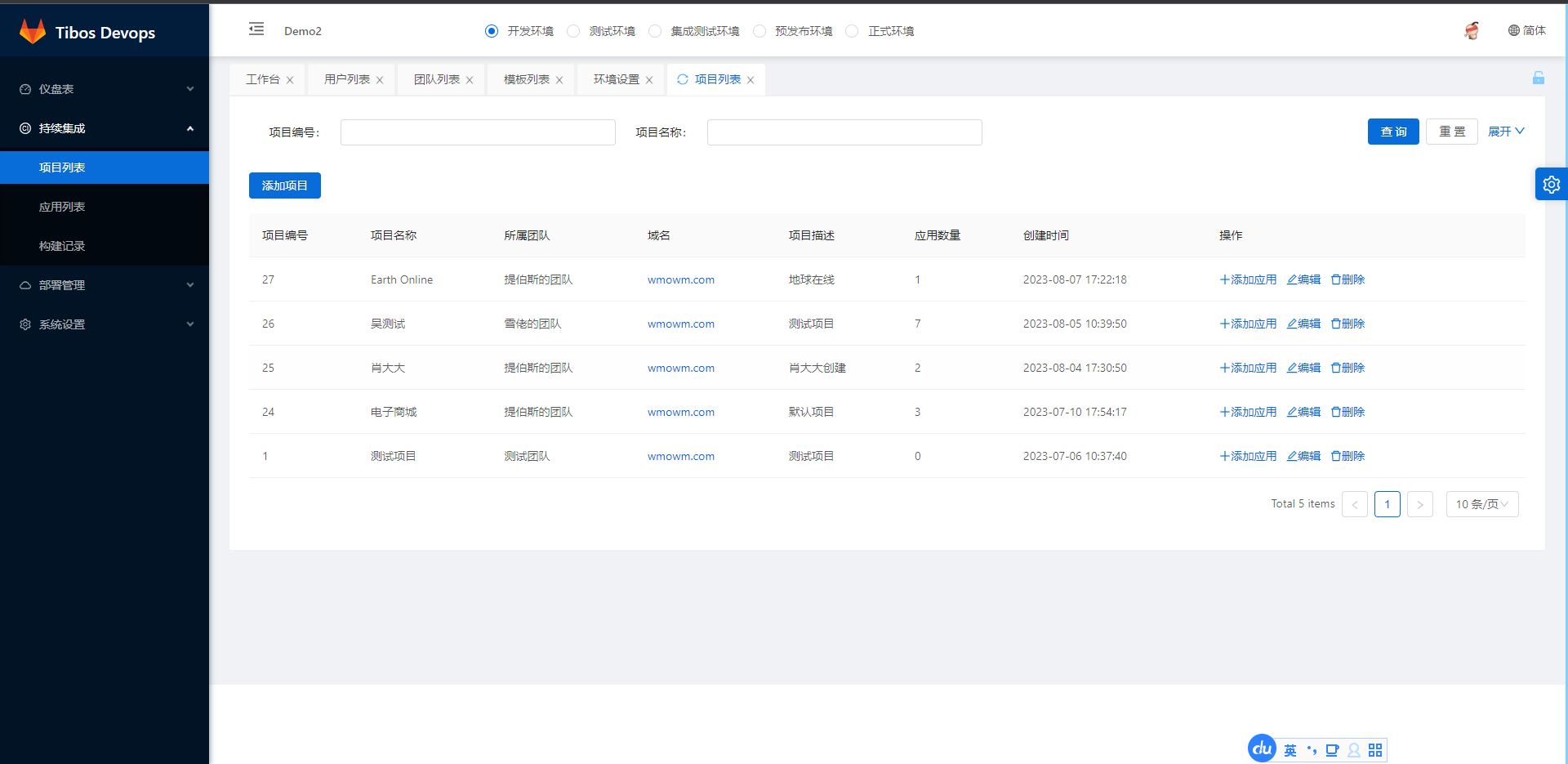Open 构建记录 in the sidebar
1568x764 pixels.
coord(105,246)
